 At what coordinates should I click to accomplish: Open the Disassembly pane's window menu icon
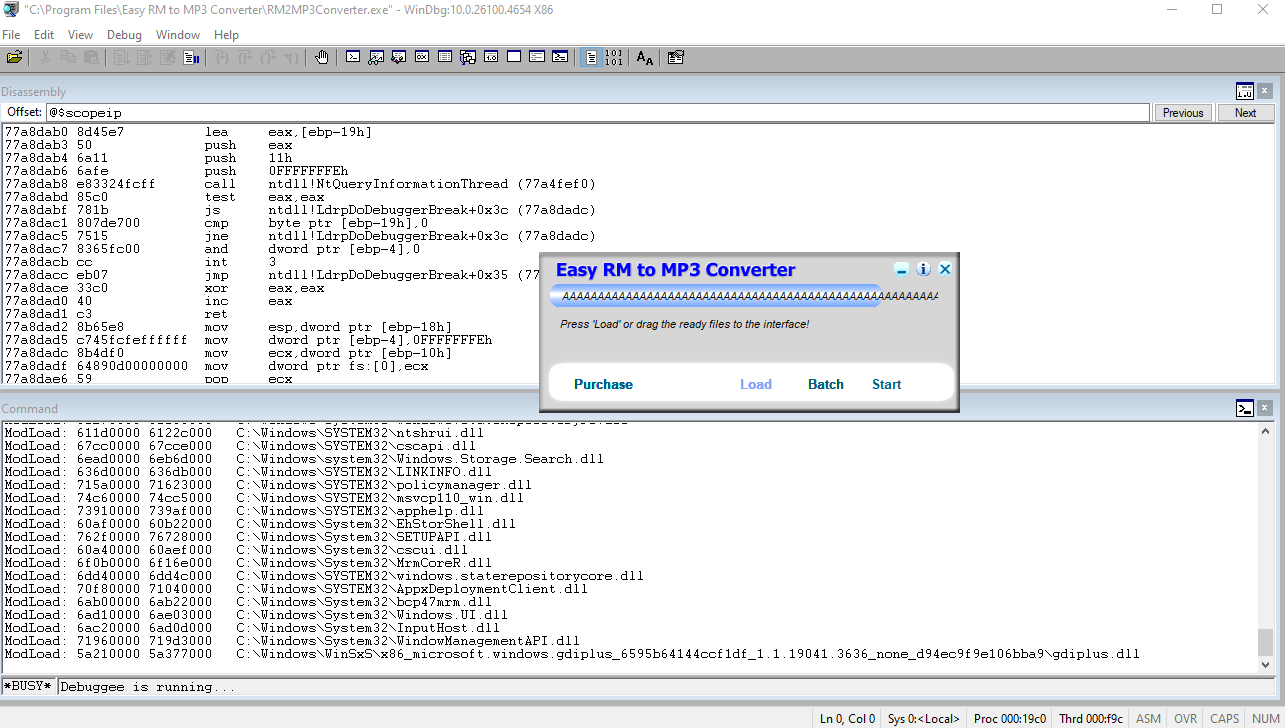tap(1245, 92)
